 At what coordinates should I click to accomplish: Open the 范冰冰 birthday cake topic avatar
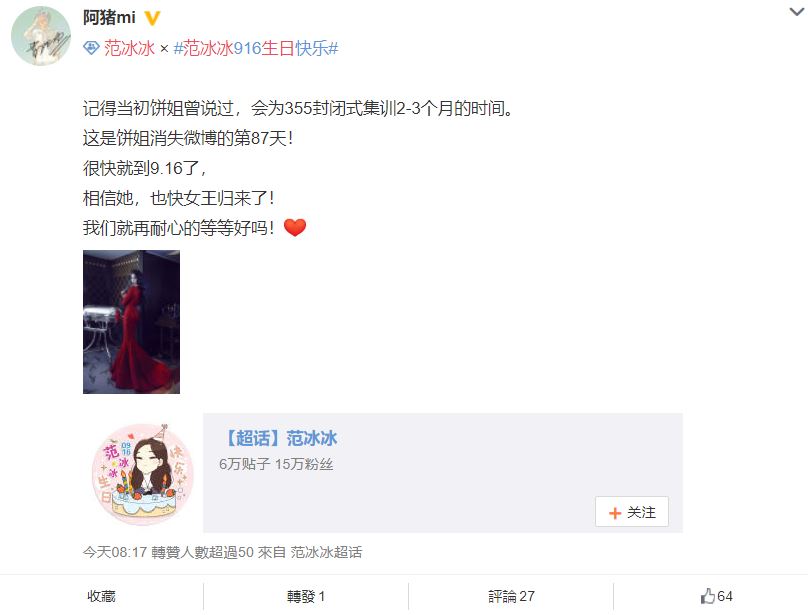[143, 473]
